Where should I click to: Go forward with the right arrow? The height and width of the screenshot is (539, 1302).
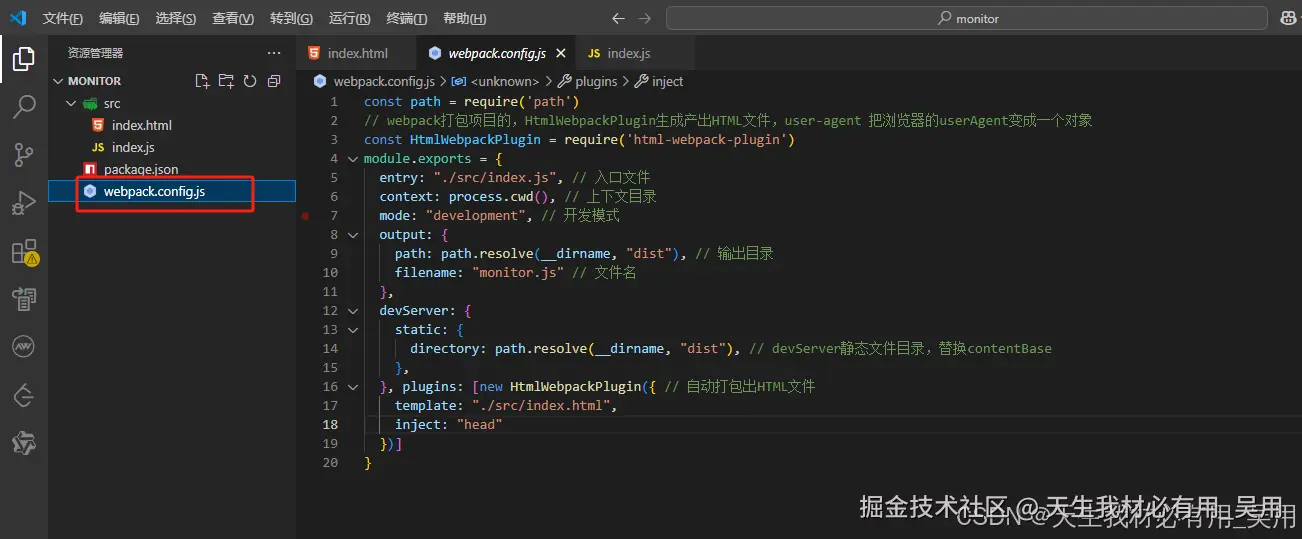tap(644, 18)
